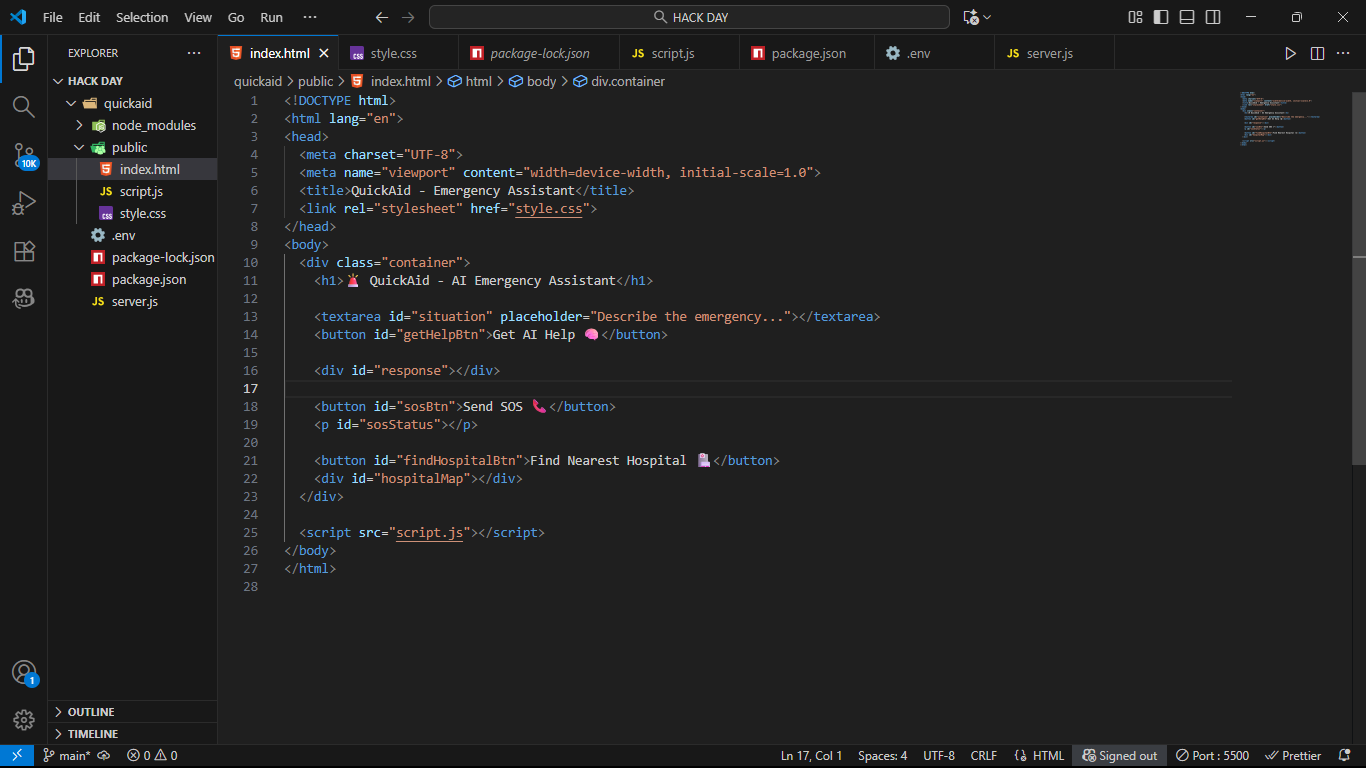Open script.js in the explorer tree
Screen dimensions: 1366x768
[133, 191]
